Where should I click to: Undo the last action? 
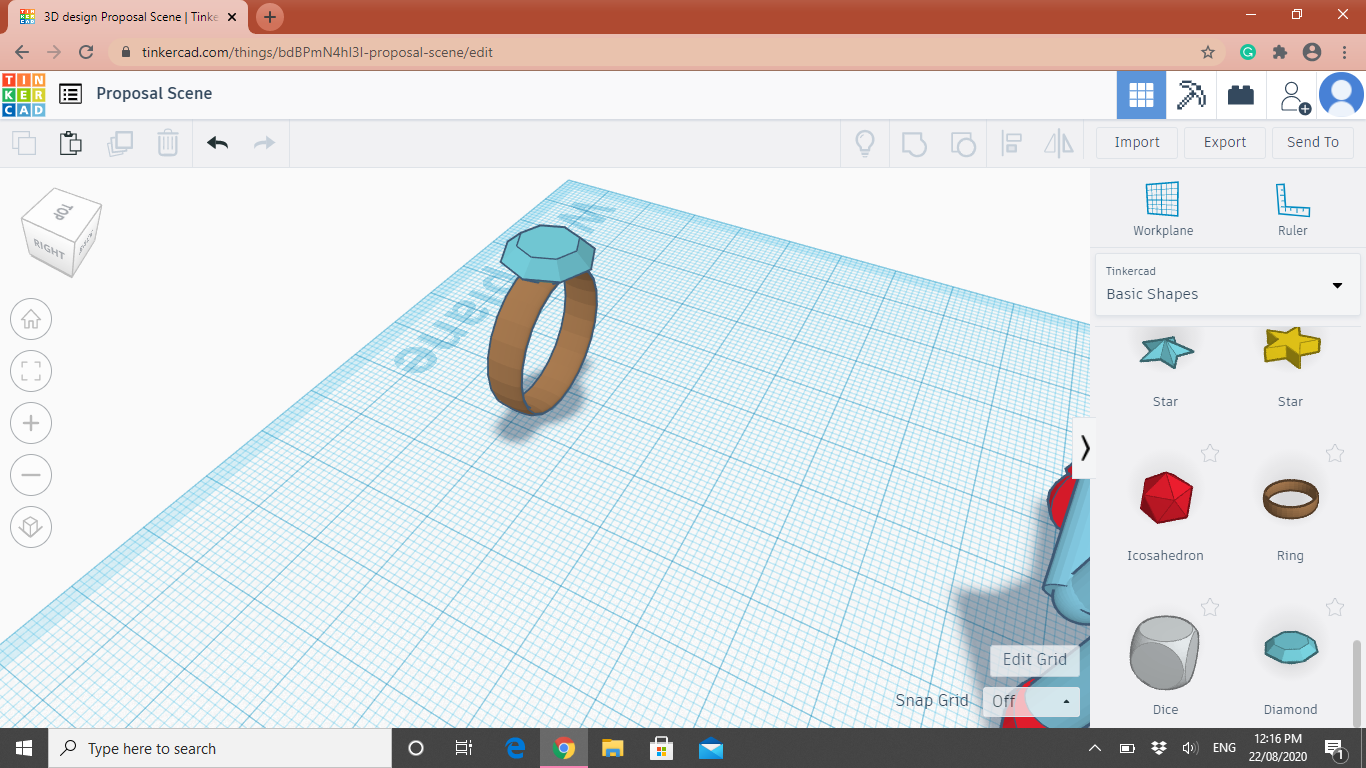coord(217,143)
